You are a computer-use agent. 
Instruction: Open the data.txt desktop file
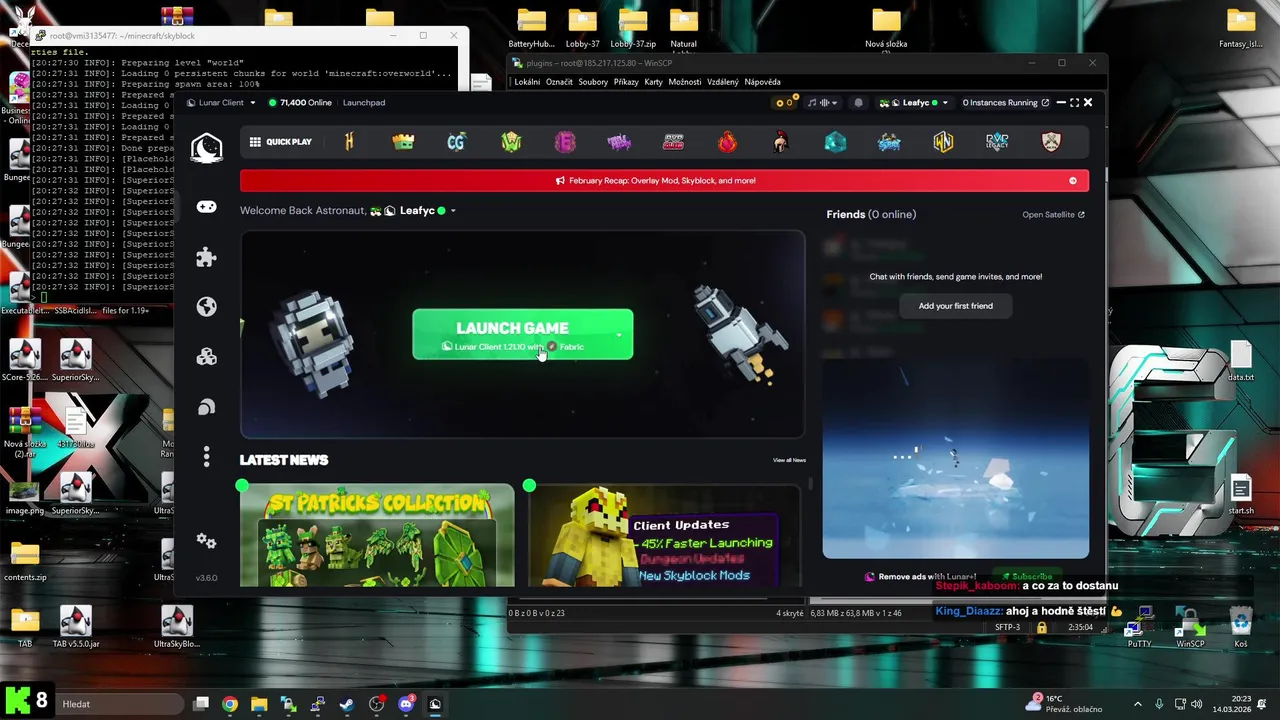1241,362
